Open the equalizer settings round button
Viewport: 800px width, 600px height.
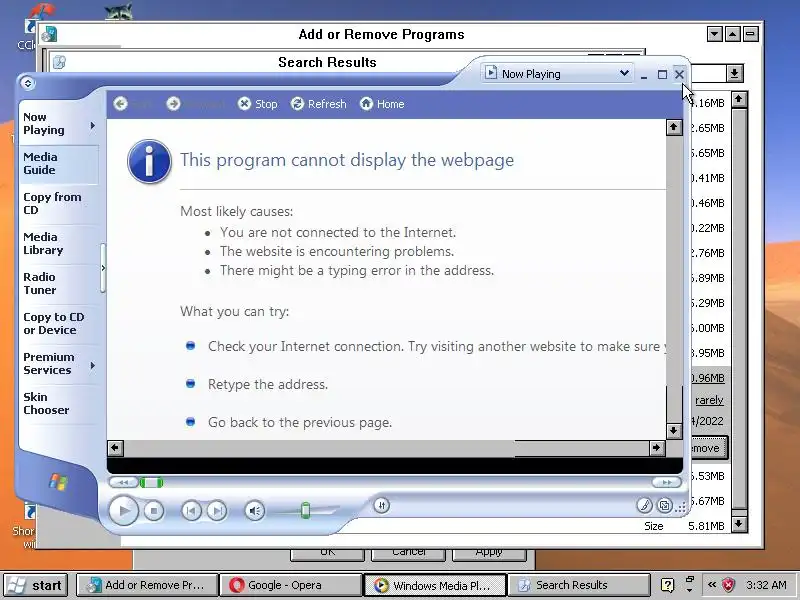coord(382,505)
